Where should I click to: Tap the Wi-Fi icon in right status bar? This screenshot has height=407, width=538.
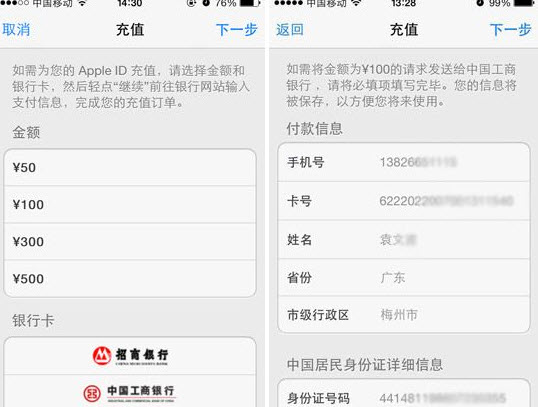click(356, 3)
